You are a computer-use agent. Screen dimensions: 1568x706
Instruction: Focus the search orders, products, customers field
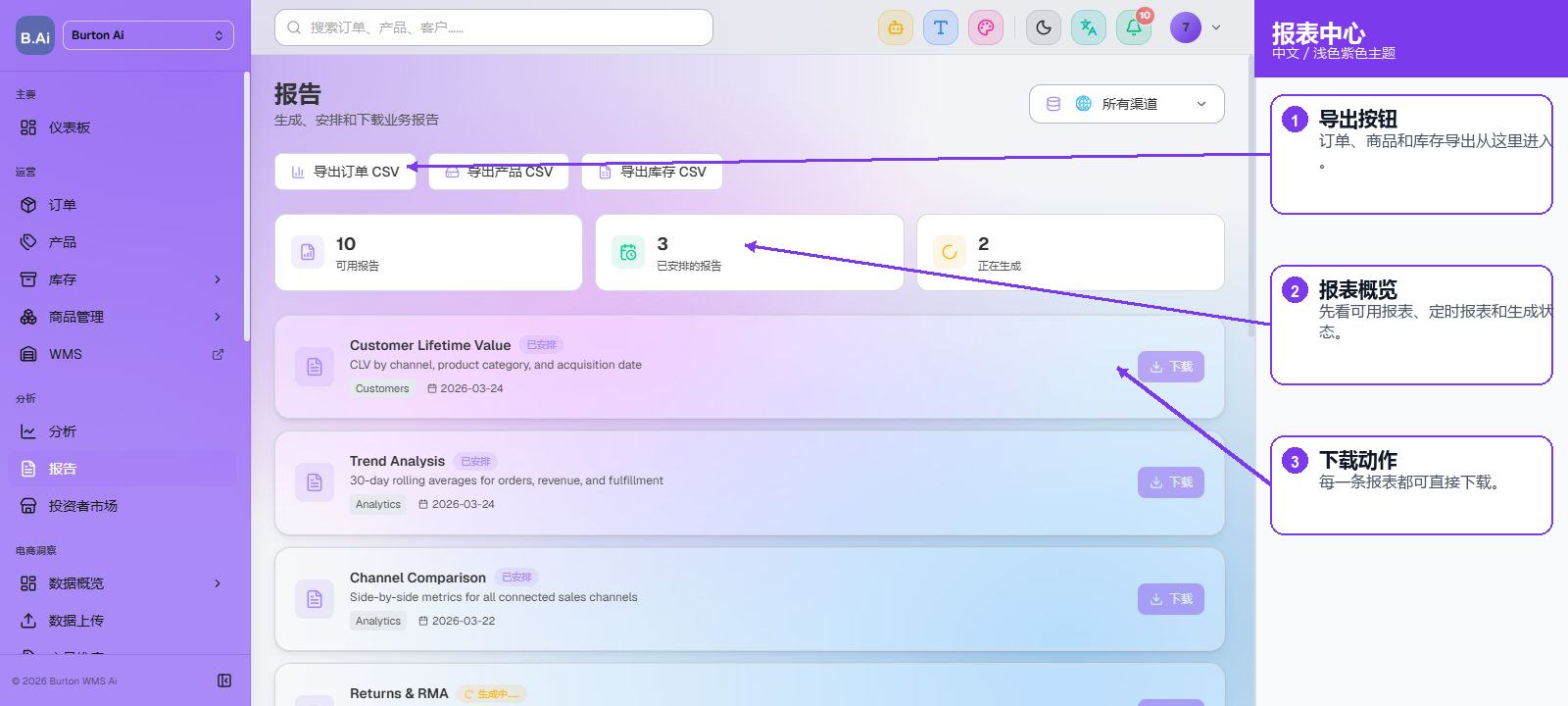tap(494, 27)
